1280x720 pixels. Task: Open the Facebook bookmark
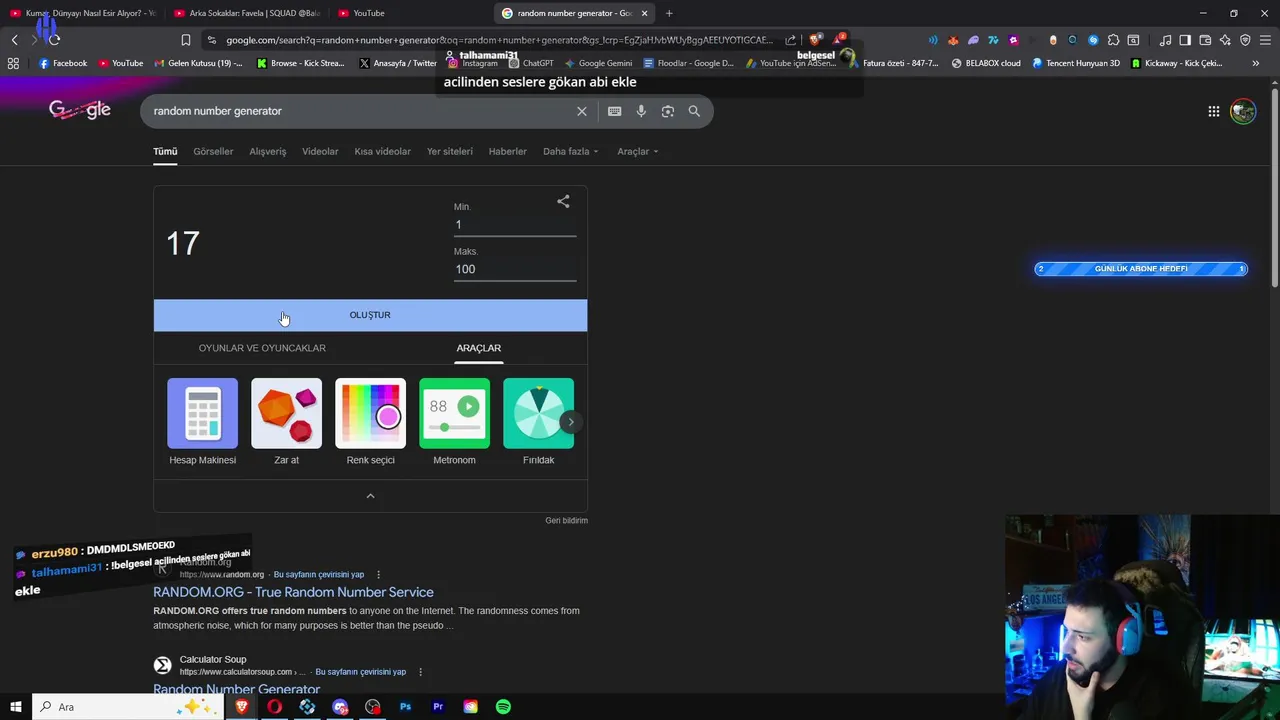click(62, 63)
